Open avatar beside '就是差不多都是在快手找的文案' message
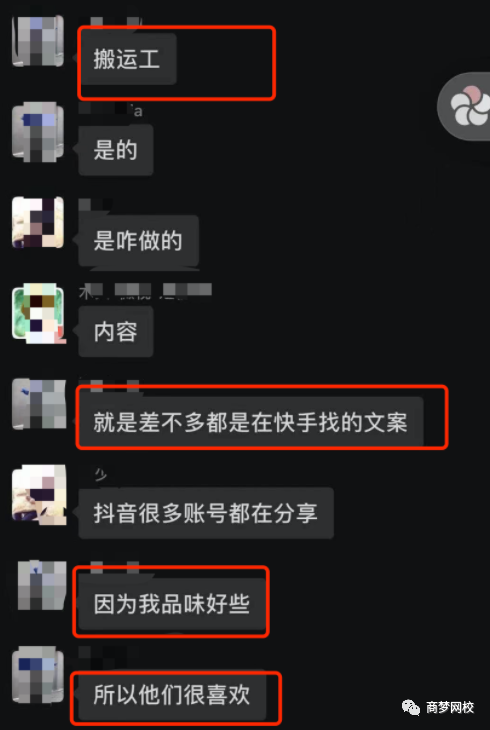490x730 pixels. tap(38, 403)
